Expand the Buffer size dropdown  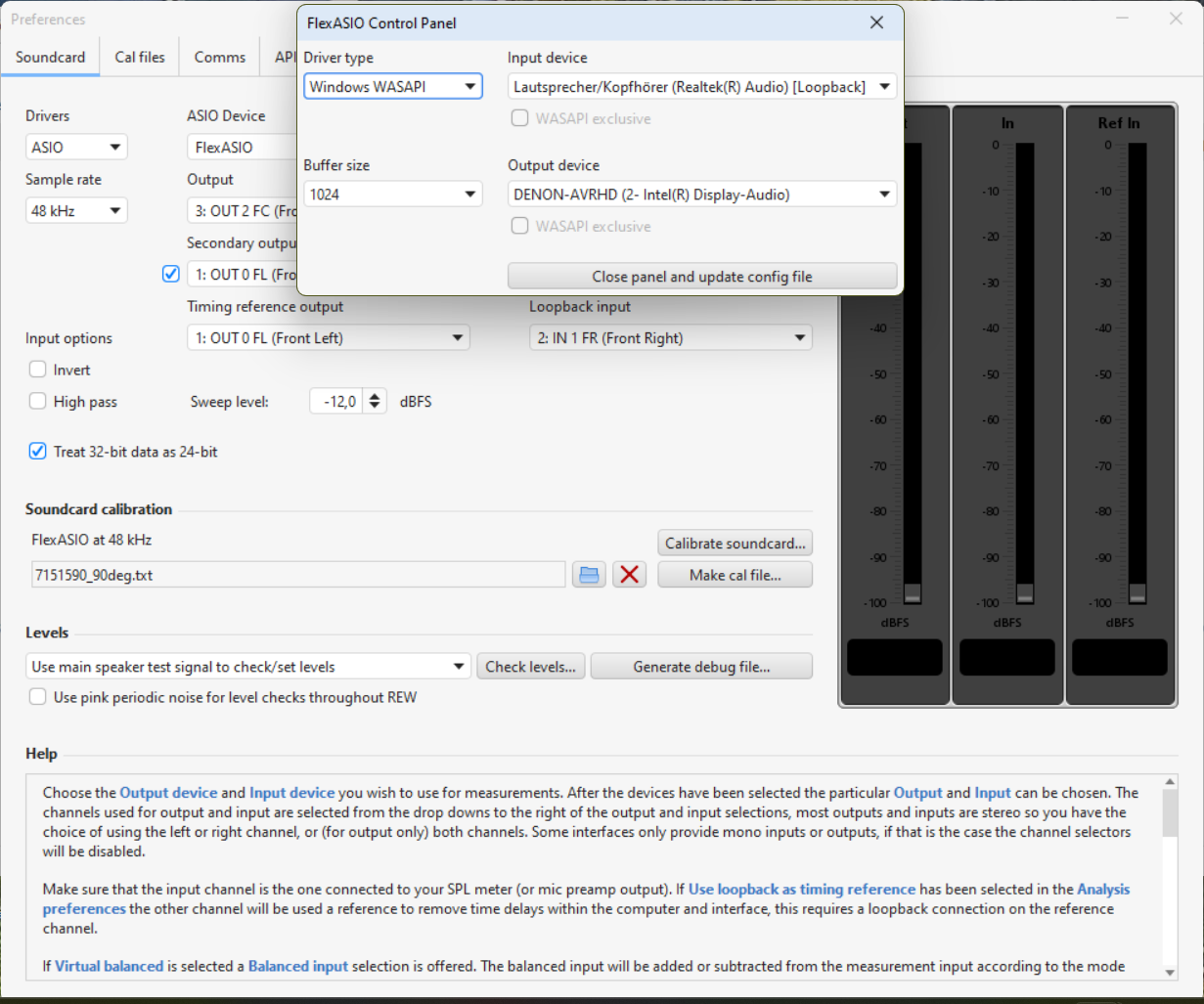coord(392,195)
